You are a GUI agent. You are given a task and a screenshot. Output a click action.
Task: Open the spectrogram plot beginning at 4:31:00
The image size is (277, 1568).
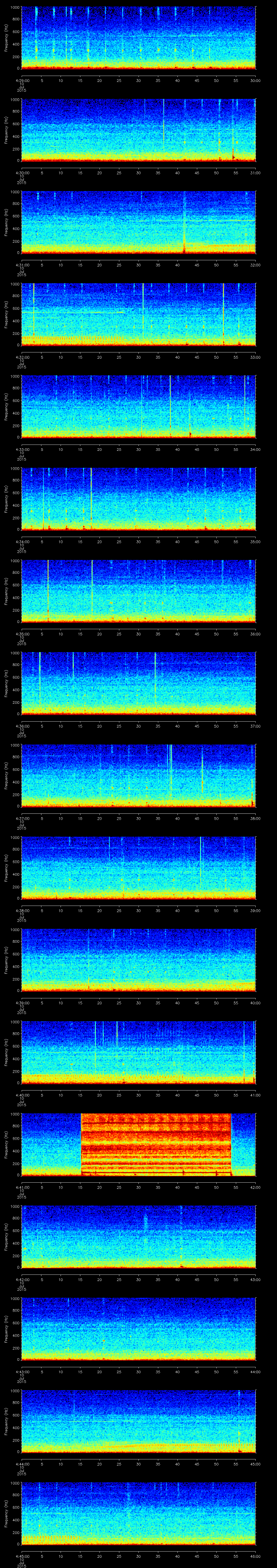click(138, 222)
